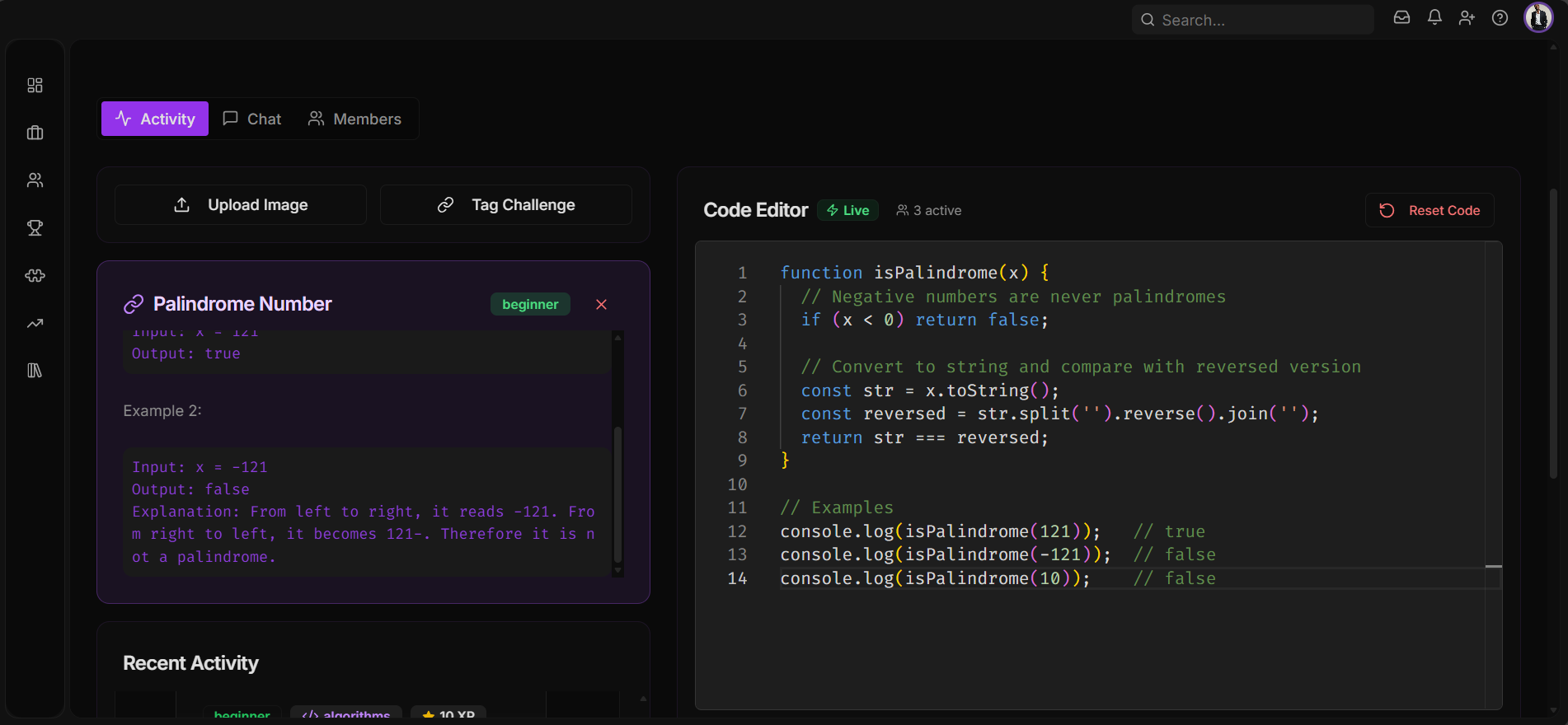Open the brain icon in sidebar

[x=35, y=276]
